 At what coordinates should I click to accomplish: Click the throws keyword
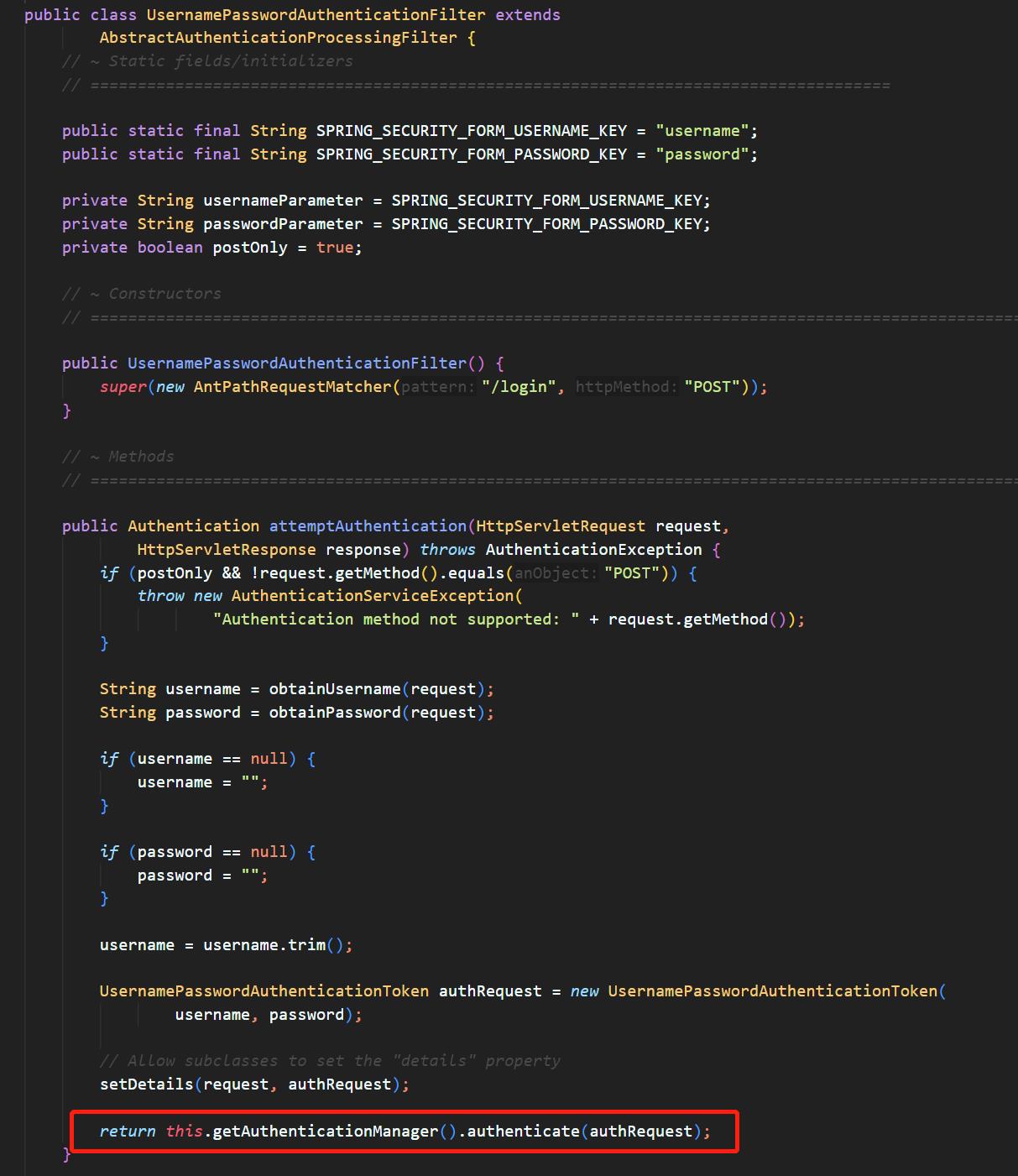coord(447,550)
